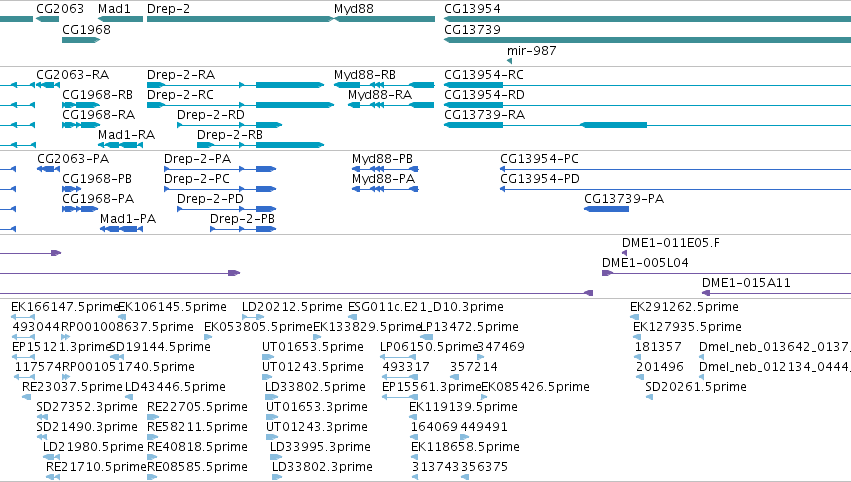Click protein CG13954-PC label
Image resolution: width=851 pixels, height=482 pixels.
coord(539,158)
